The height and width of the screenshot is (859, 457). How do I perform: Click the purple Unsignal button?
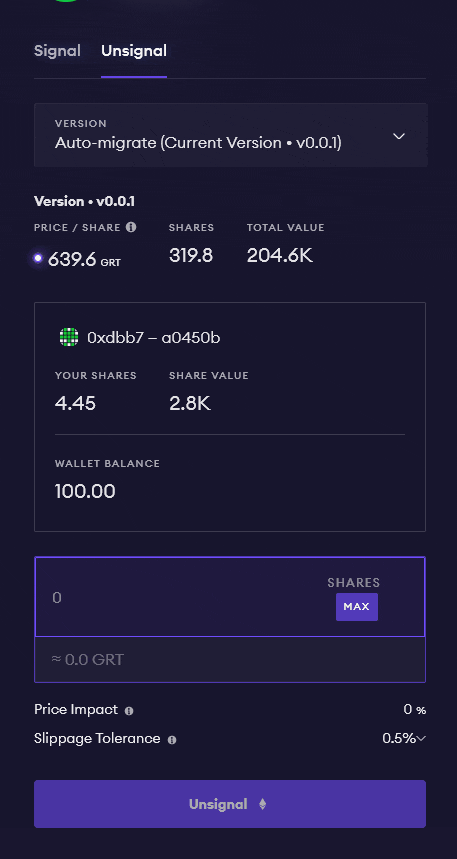coord(230,804)
